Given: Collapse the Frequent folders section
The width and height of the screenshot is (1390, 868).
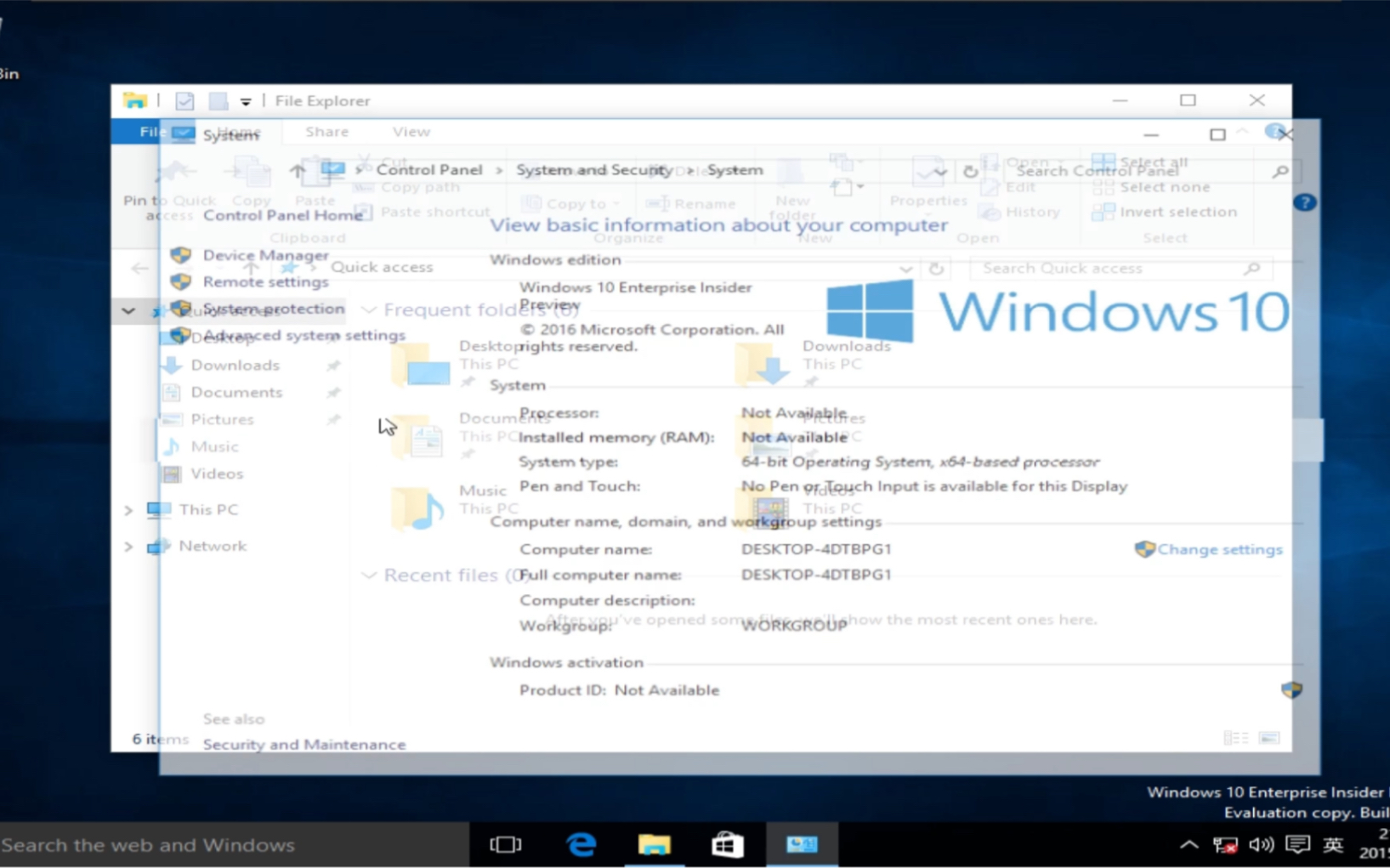Looking at the screenshot, I should 369,309.
